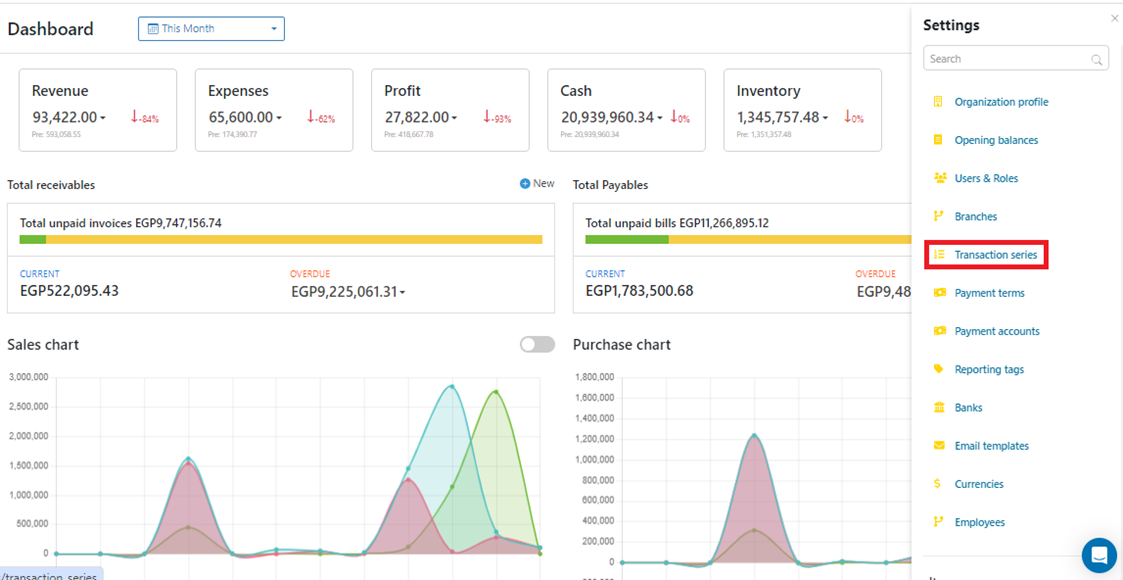
Task: Close the Settings panel
Action: (1115, 18)
